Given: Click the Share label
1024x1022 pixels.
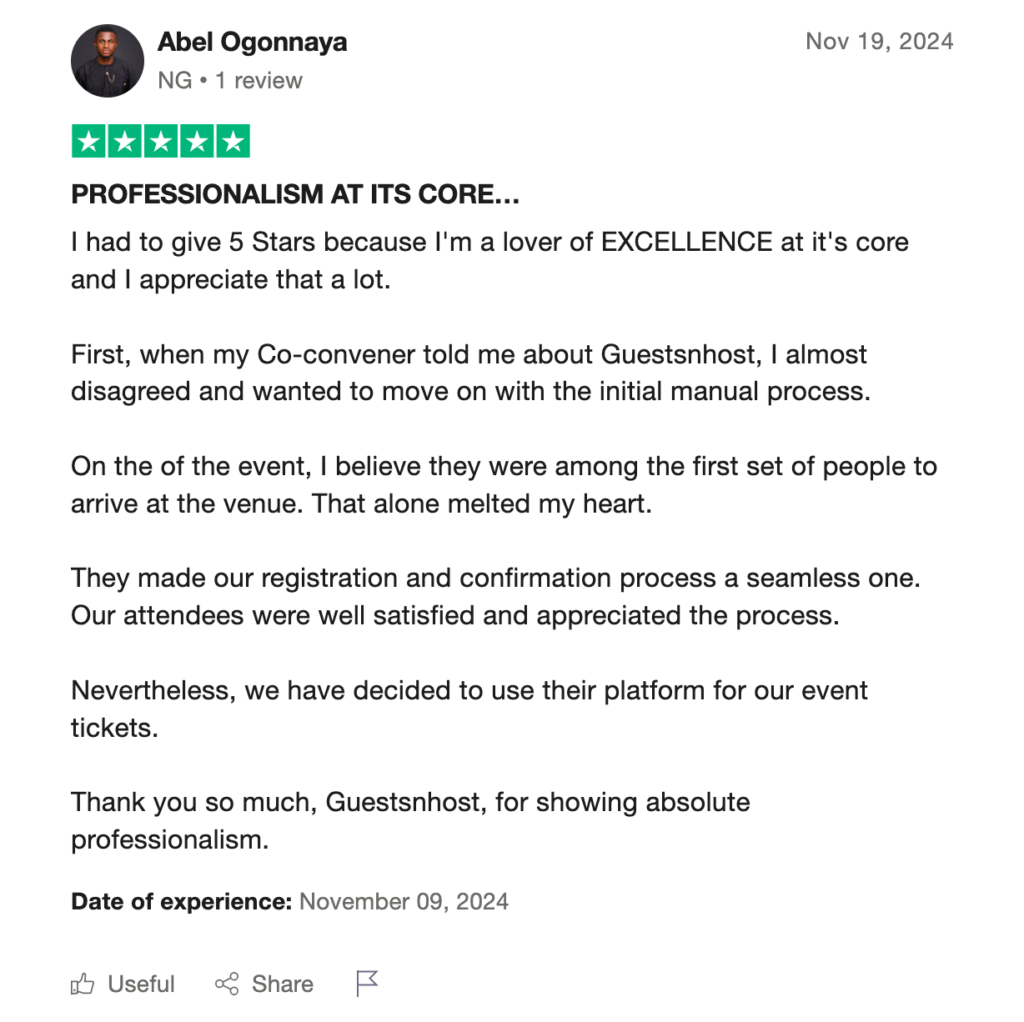Looking at the screenshot, I should [282, 983].
